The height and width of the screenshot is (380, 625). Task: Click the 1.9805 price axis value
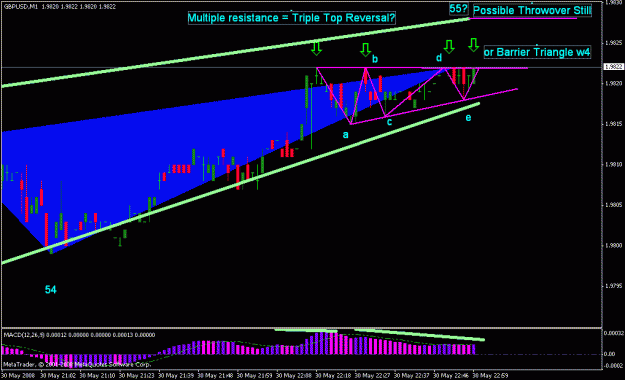coord(614,205)
